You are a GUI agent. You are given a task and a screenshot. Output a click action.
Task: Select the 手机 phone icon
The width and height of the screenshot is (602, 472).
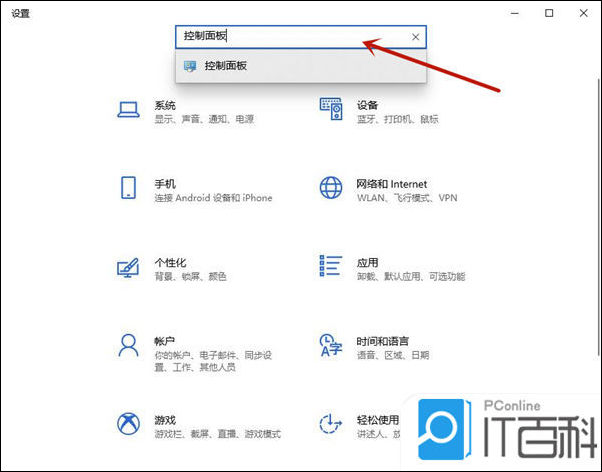[x=128, y=188]
